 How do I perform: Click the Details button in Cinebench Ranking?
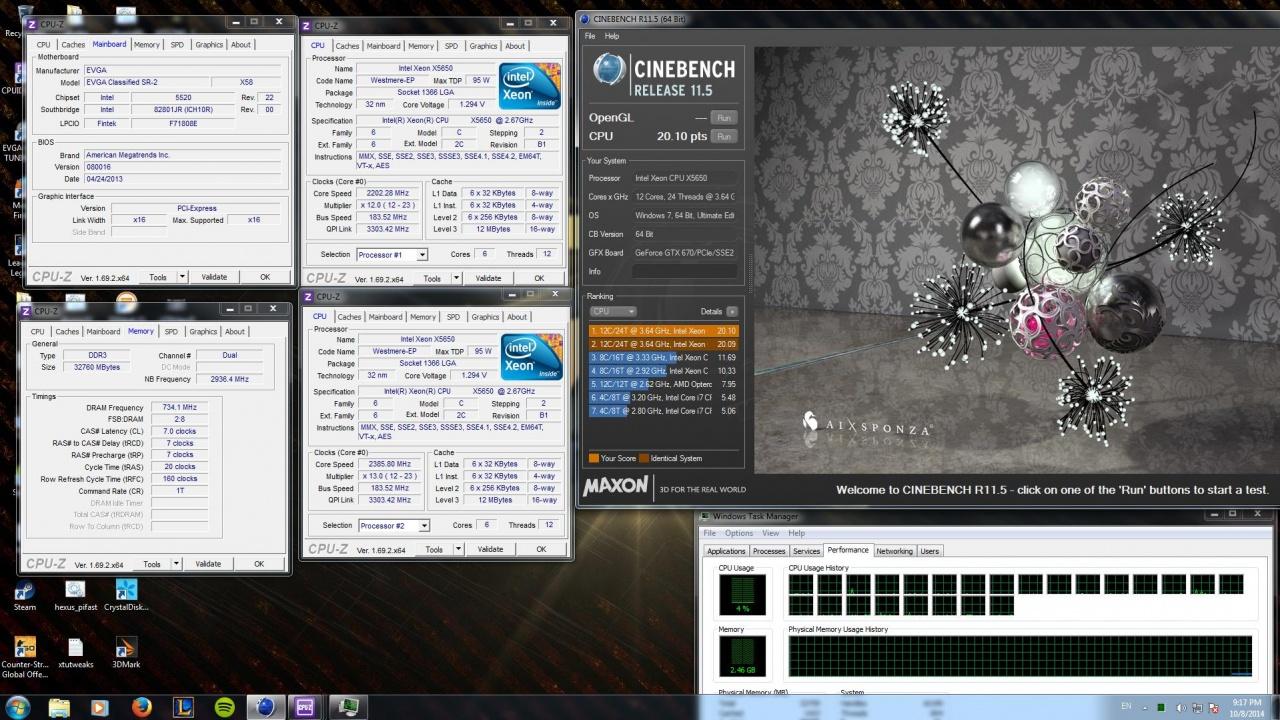(732, 311)
